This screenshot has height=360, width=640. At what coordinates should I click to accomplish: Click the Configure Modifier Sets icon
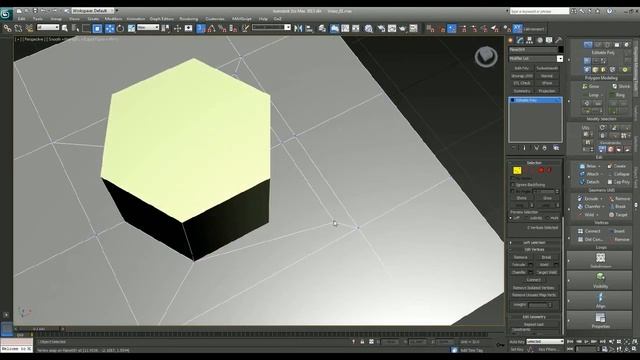coord(556,148)
